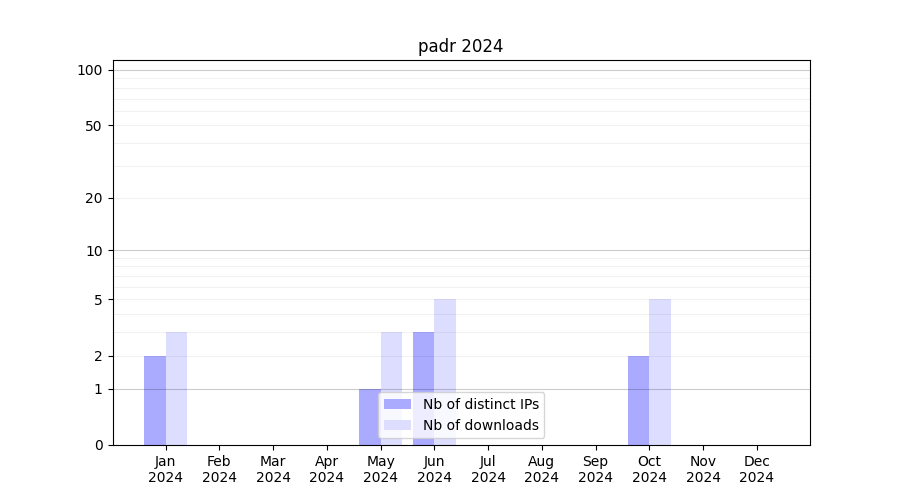
Task: Click the October distinct IPs bar
Action: (x=638, y=400)
